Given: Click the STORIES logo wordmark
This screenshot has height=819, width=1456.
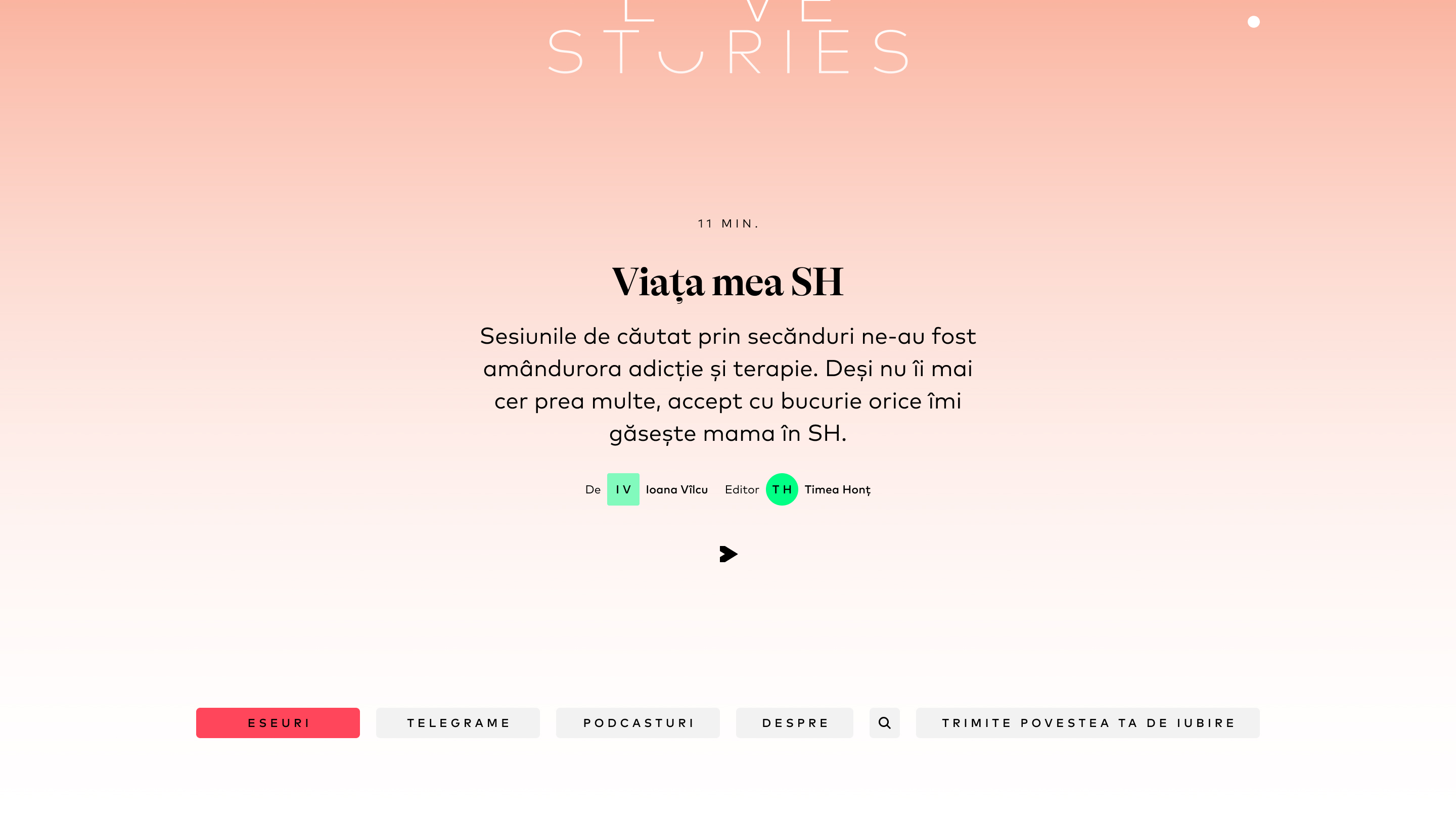Looking at the screenshot, I should point(728,52).
